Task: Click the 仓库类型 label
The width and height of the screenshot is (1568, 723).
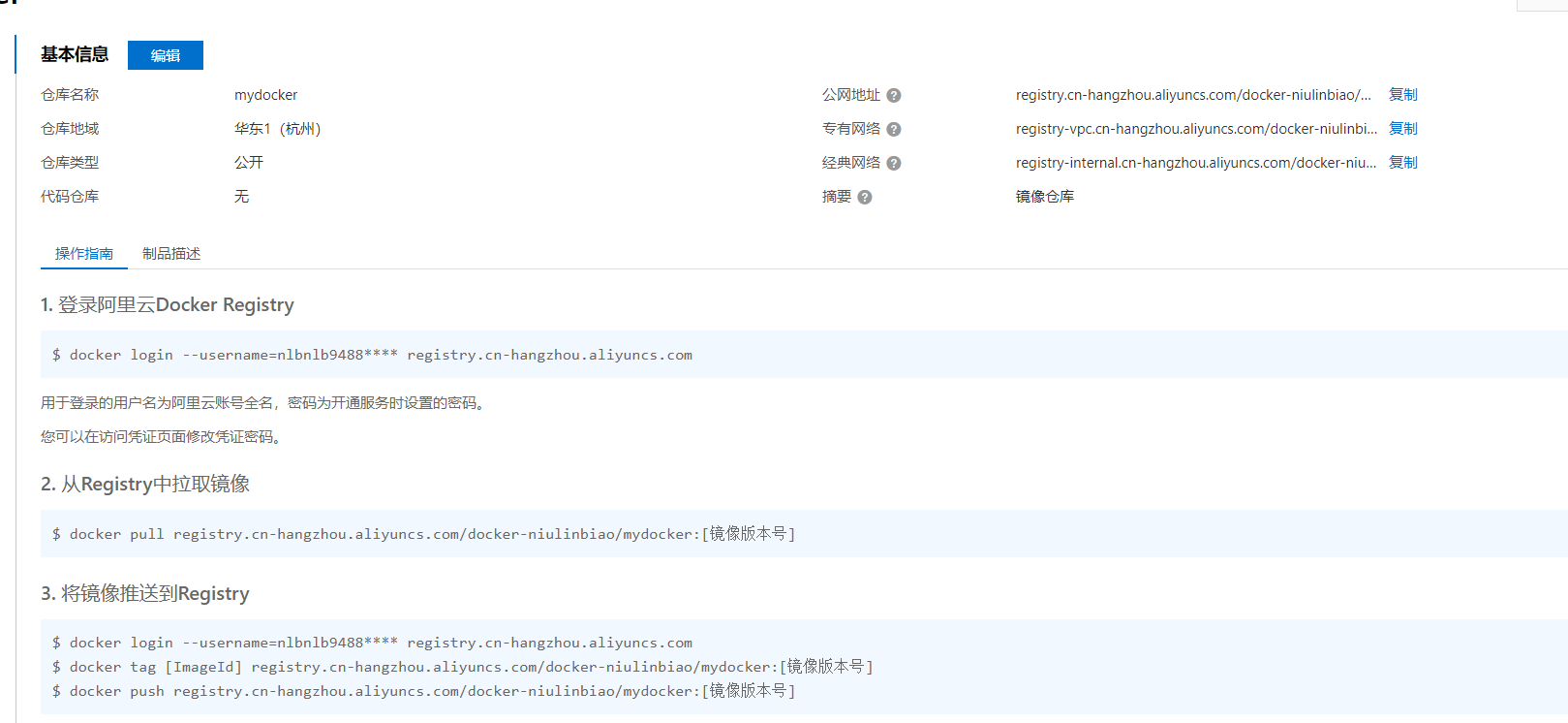Action: [70, 163]
